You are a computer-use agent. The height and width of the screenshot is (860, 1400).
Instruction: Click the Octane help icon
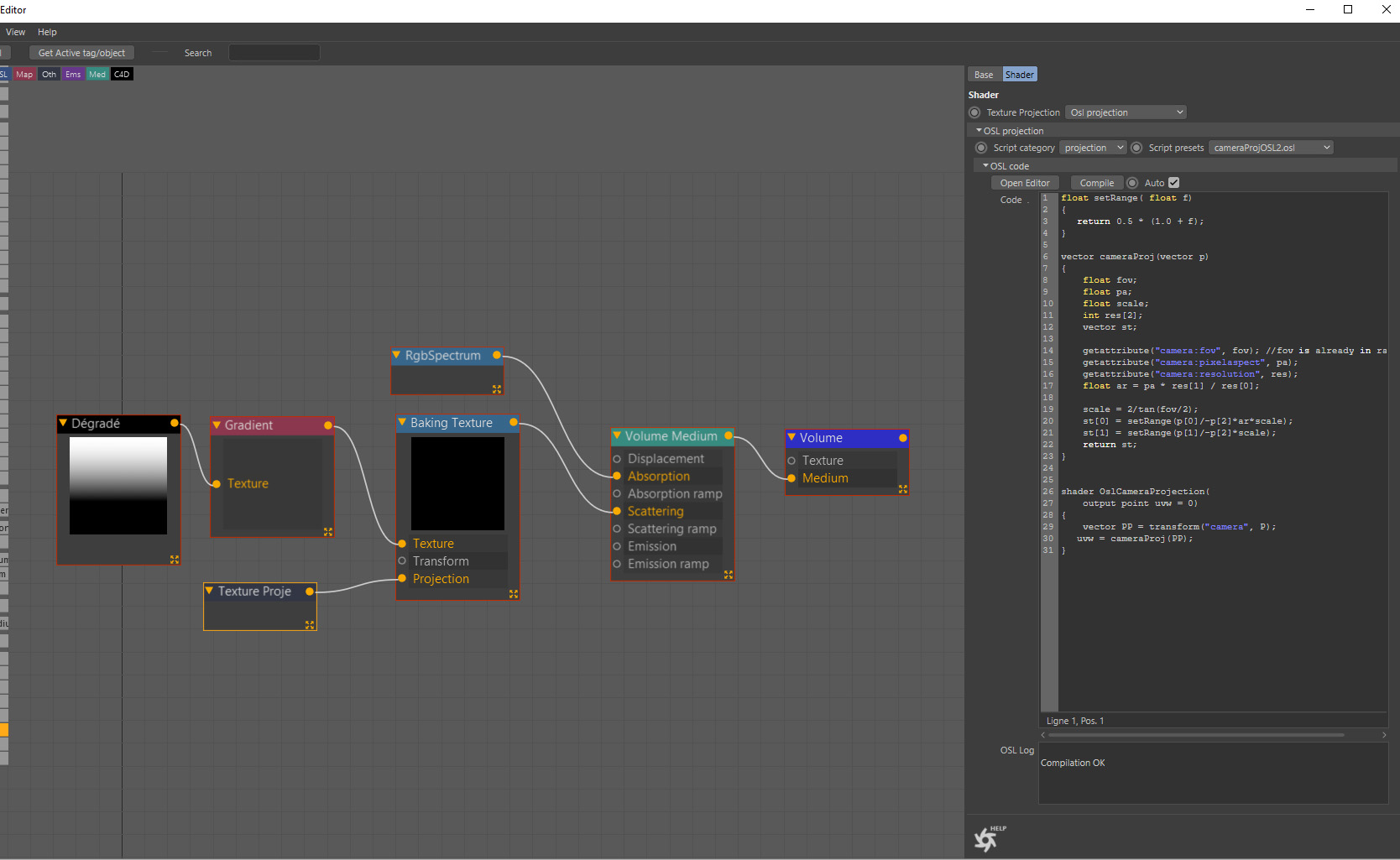click(x=990, y=837)
